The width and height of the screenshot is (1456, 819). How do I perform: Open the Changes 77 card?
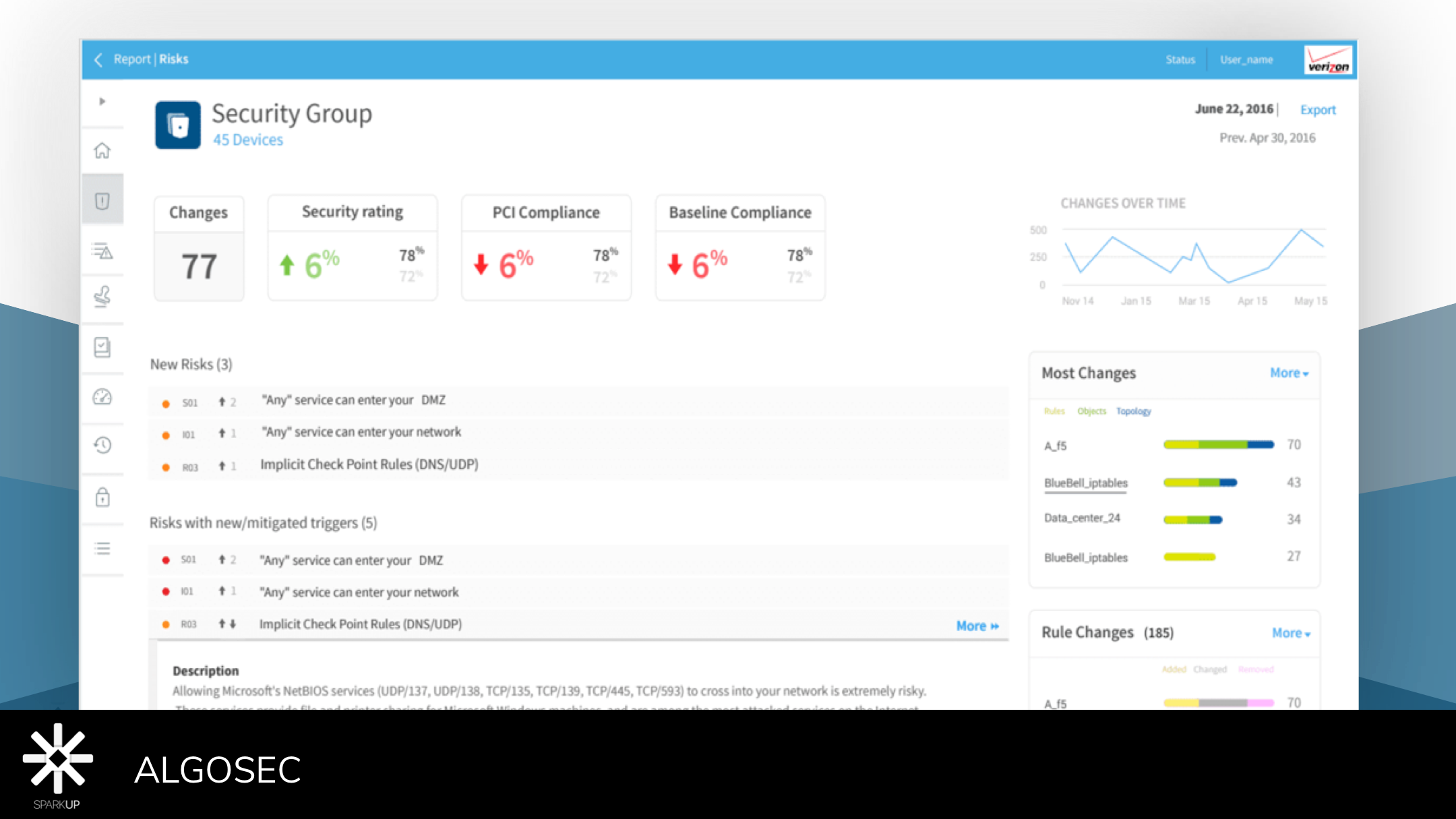(x=199, y=249)
